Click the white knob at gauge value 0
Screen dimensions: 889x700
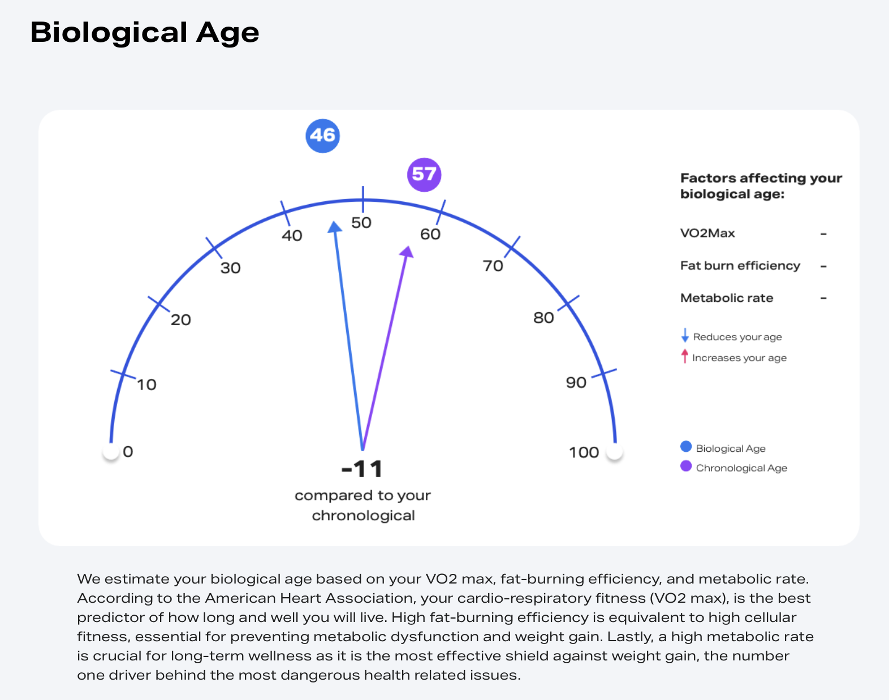pyautogui.click(x=110, y=453)
